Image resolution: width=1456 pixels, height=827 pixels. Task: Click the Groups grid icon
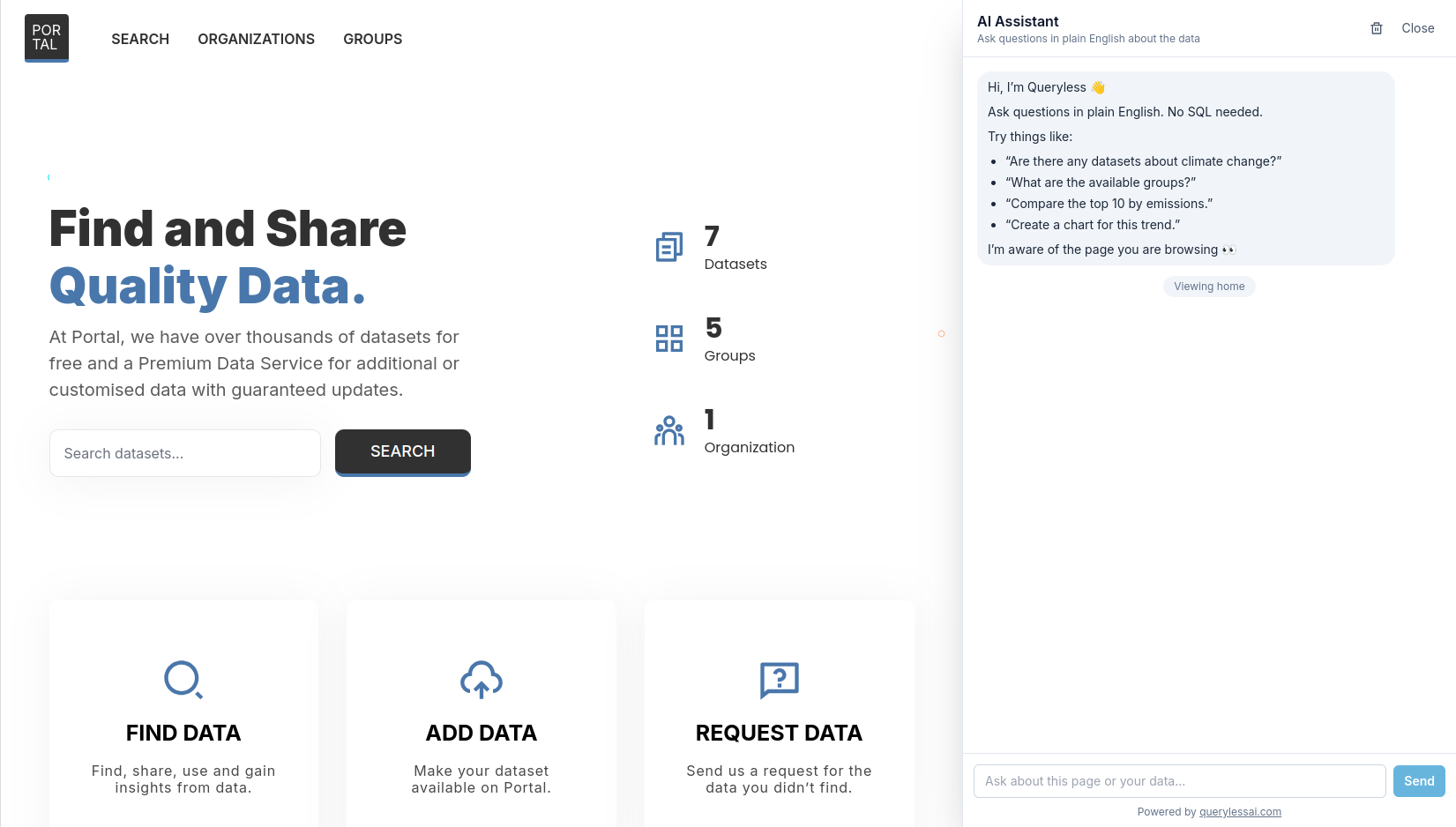point(668,338)
